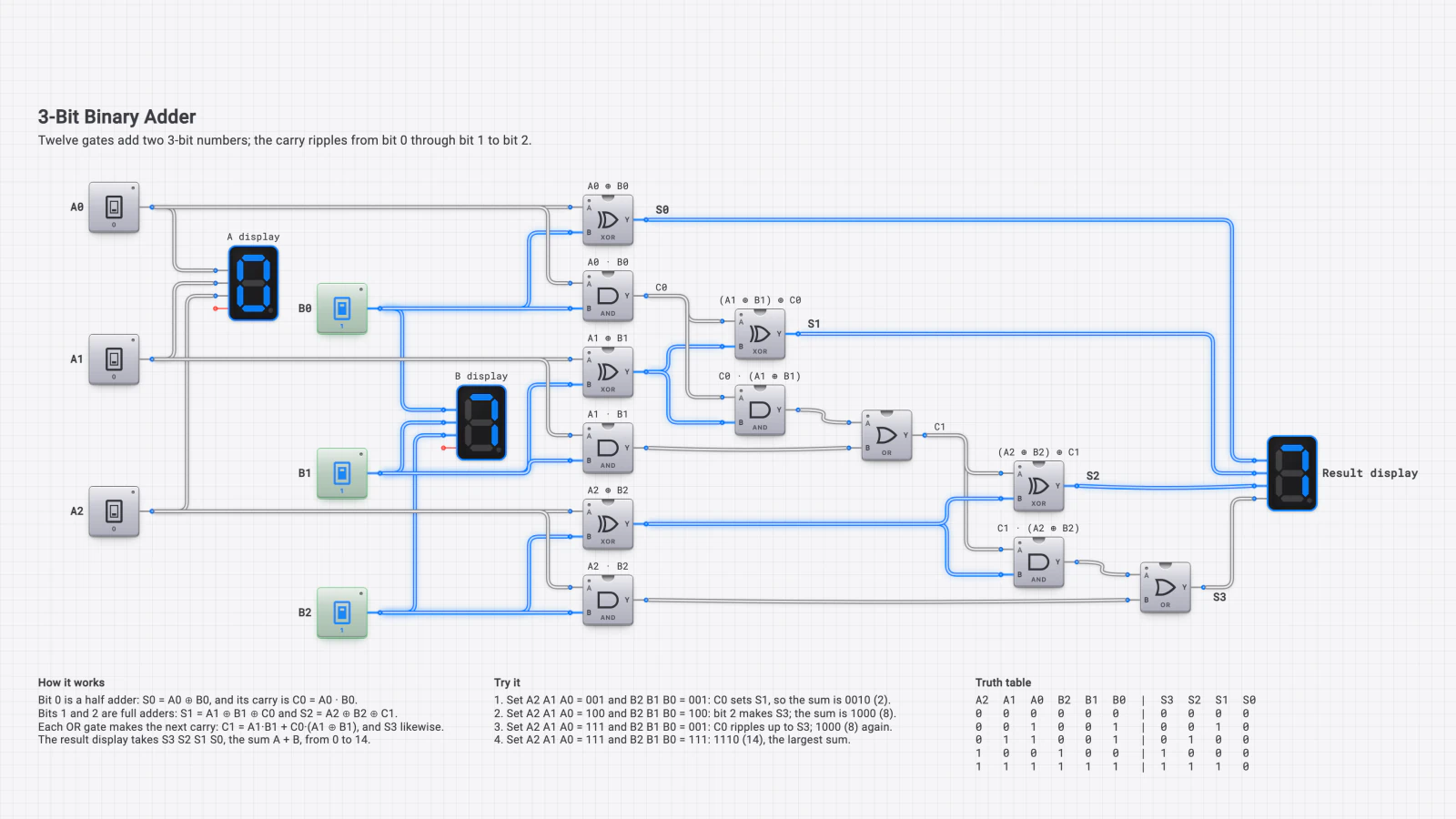Select the A1 · B1 AND gate
This screenshot has width=1456, height=819.
click(x=608, y=448)
